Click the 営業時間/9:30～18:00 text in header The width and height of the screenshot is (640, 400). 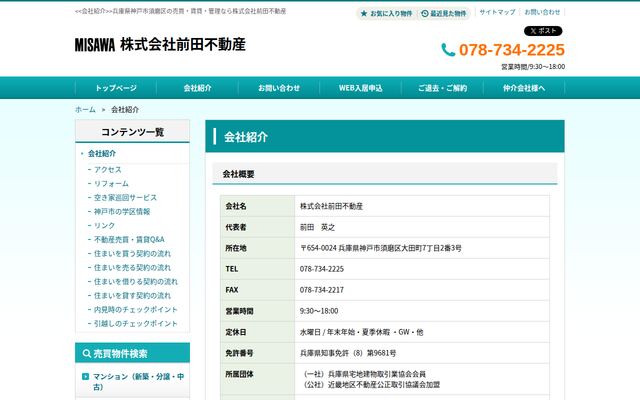(533, 67)
